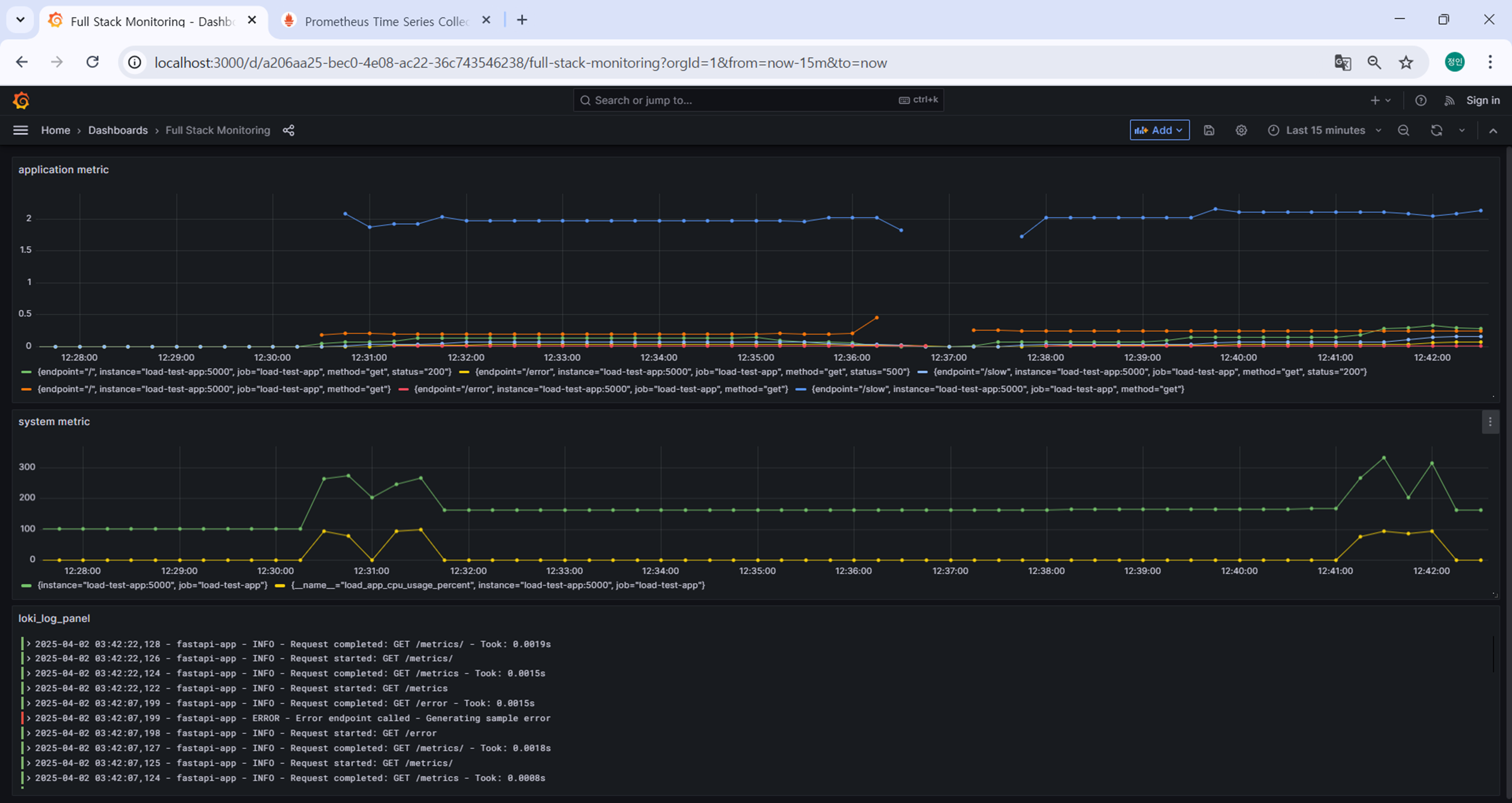
Task: Click the save dashboard icon
Action: point(1209,130)
